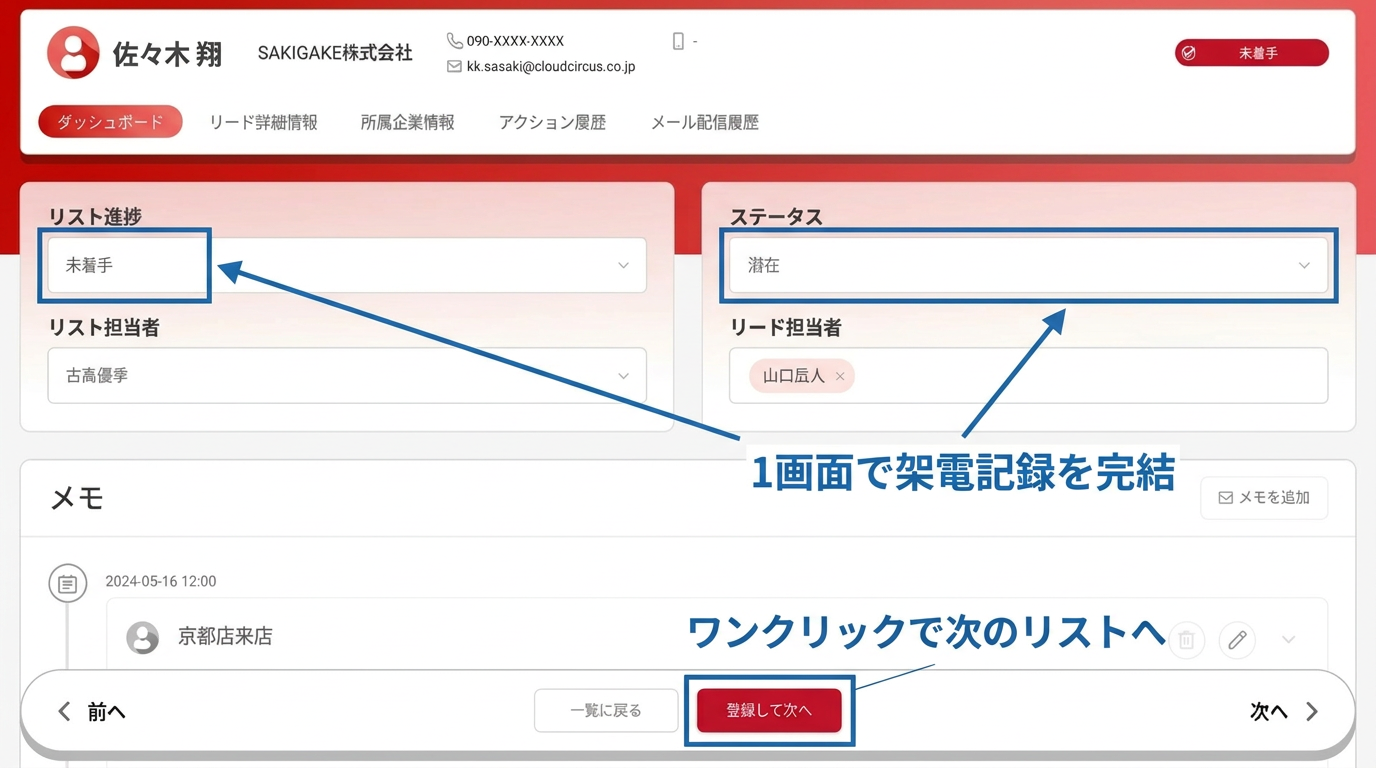Screen dimensions: 1376x768
Task: Click the memo note icon on the timeline
Action: [67, 584]
